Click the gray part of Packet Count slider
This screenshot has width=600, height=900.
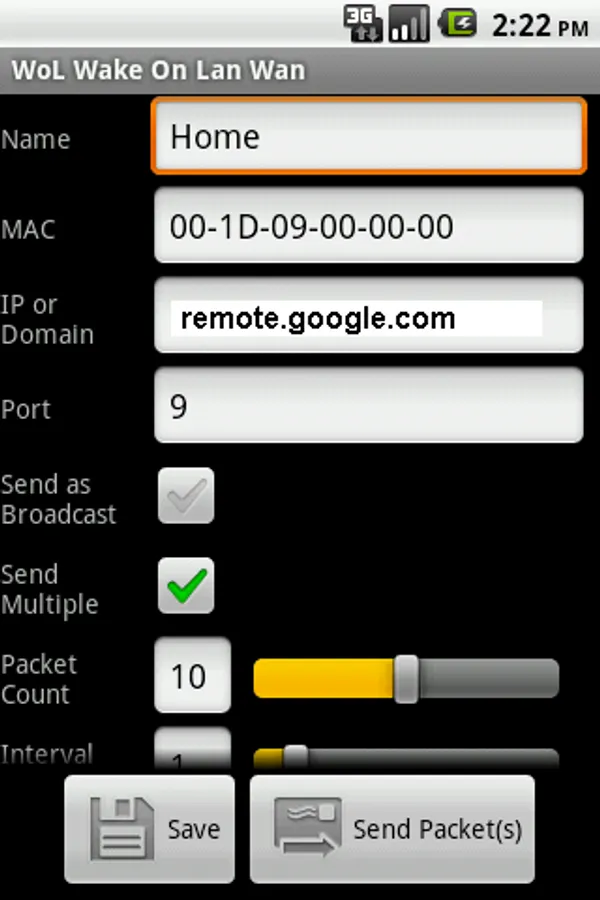489,678
